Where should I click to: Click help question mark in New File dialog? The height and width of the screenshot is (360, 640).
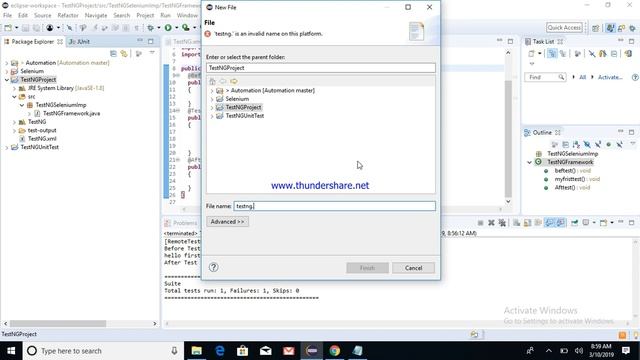tap(213, 267)
